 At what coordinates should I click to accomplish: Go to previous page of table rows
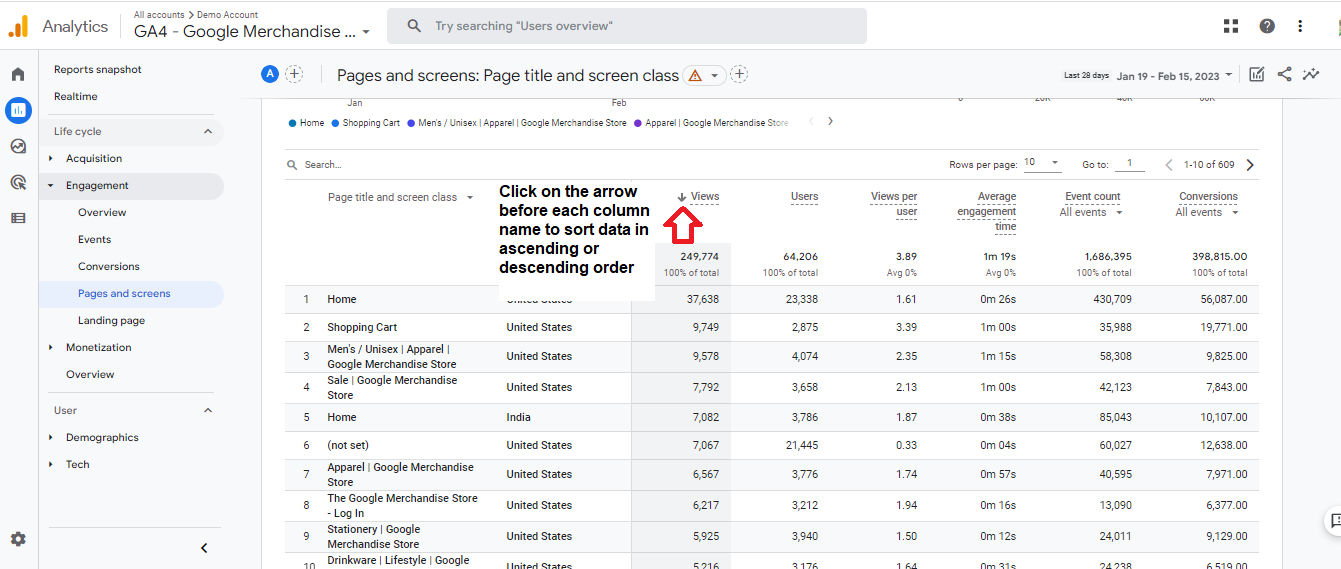tap(1169, 165)
